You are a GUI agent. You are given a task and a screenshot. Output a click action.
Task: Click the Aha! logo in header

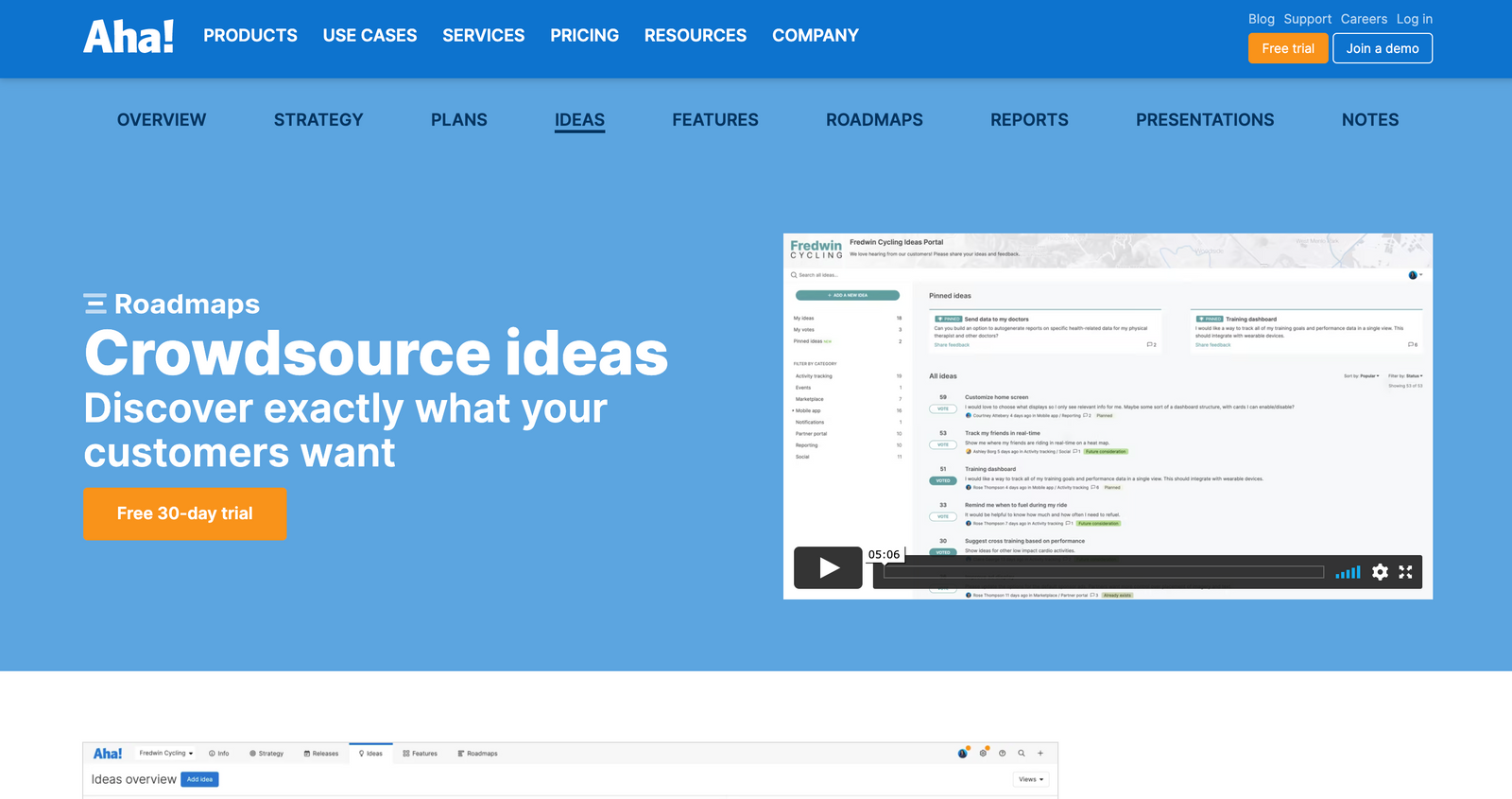[x=129, y=37]
